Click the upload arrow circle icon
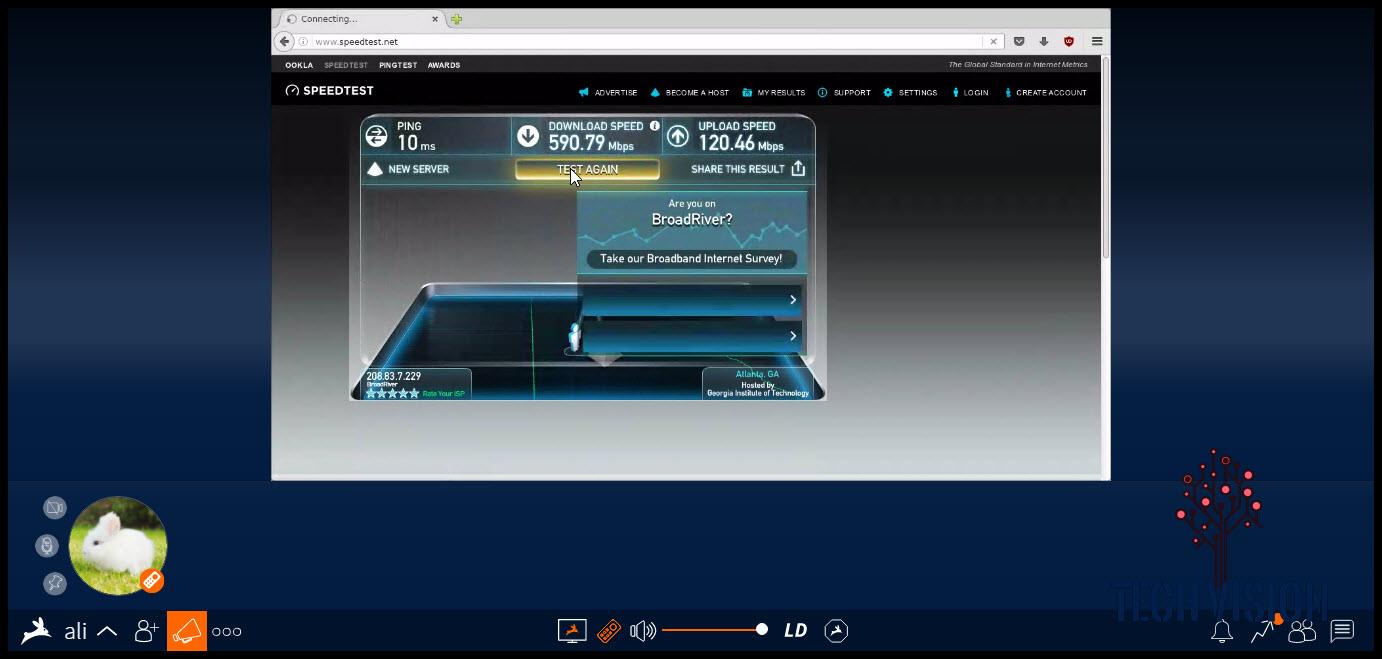This screenshot has height=659, width=1382. (678, 136)
